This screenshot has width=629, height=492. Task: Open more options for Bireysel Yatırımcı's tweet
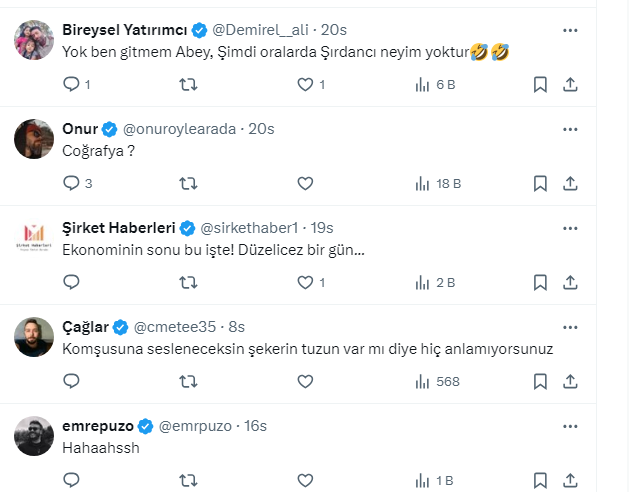(570, 30)
